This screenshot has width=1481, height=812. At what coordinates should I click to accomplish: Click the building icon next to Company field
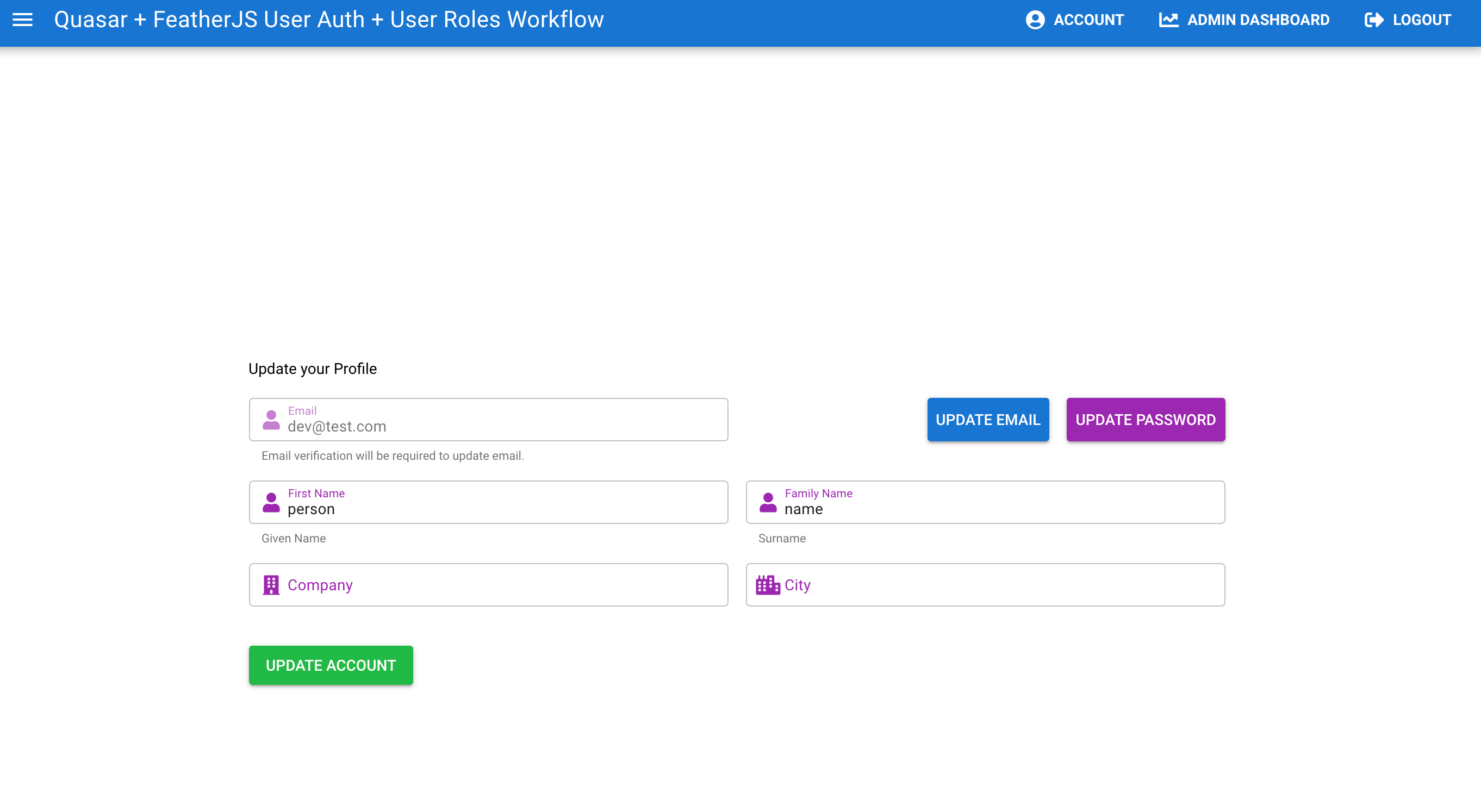270,585
